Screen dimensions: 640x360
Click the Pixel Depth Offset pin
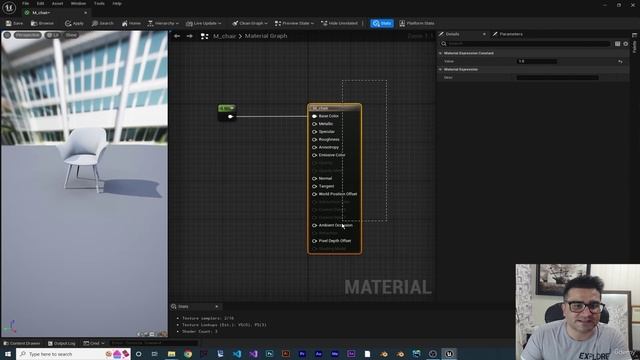click(315, 241)
